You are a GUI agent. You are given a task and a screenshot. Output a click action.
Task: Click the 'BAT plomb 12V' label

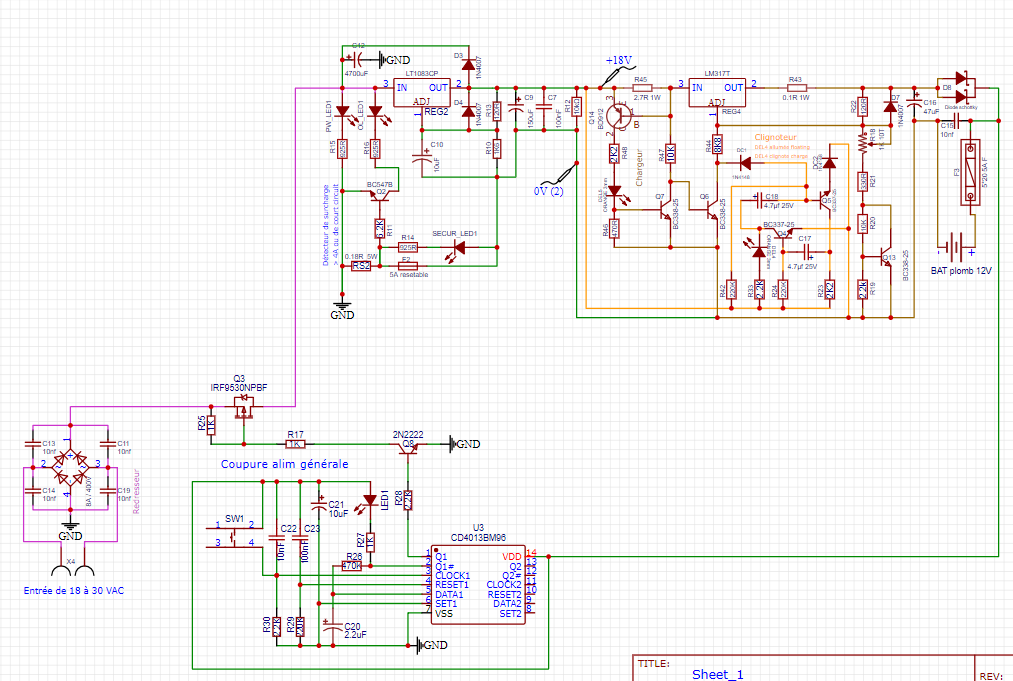961,271
